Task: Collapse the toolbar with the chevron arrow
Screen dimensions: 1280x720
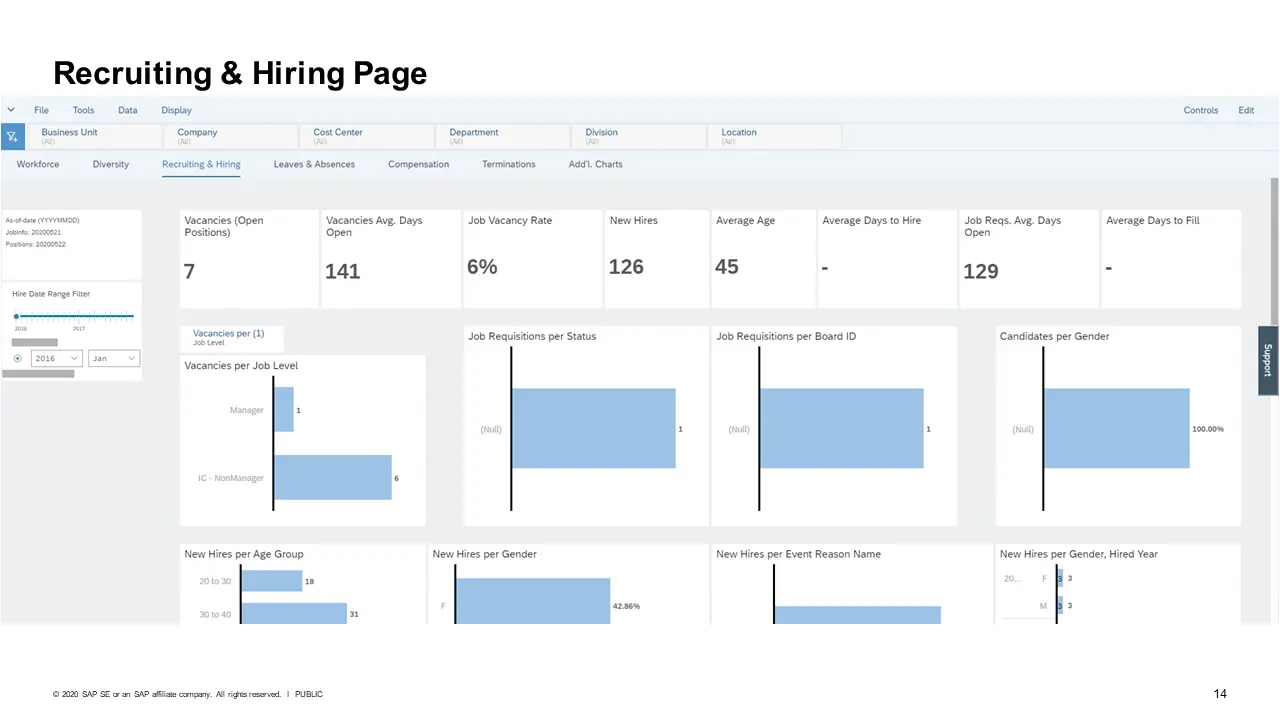Action: [11, 110]
